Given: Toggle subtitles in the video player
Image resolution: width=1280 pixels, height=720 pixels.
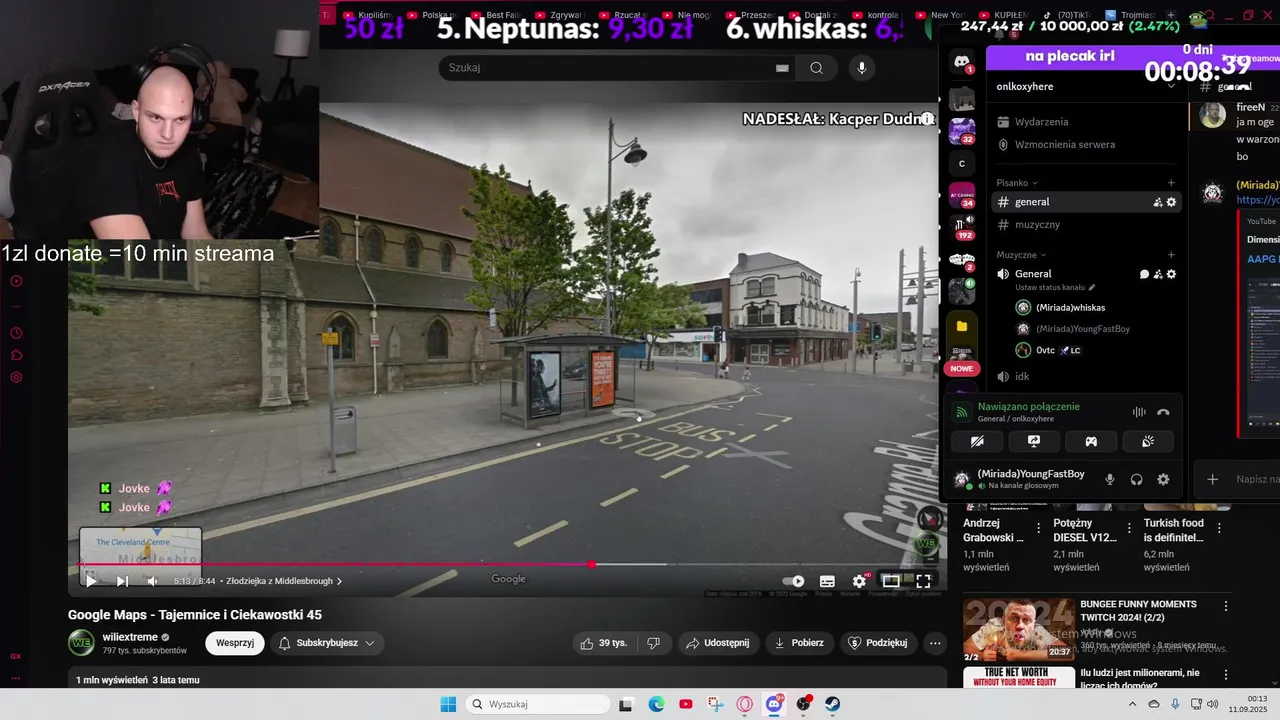Looking at the screenshot, I should 827,581.
